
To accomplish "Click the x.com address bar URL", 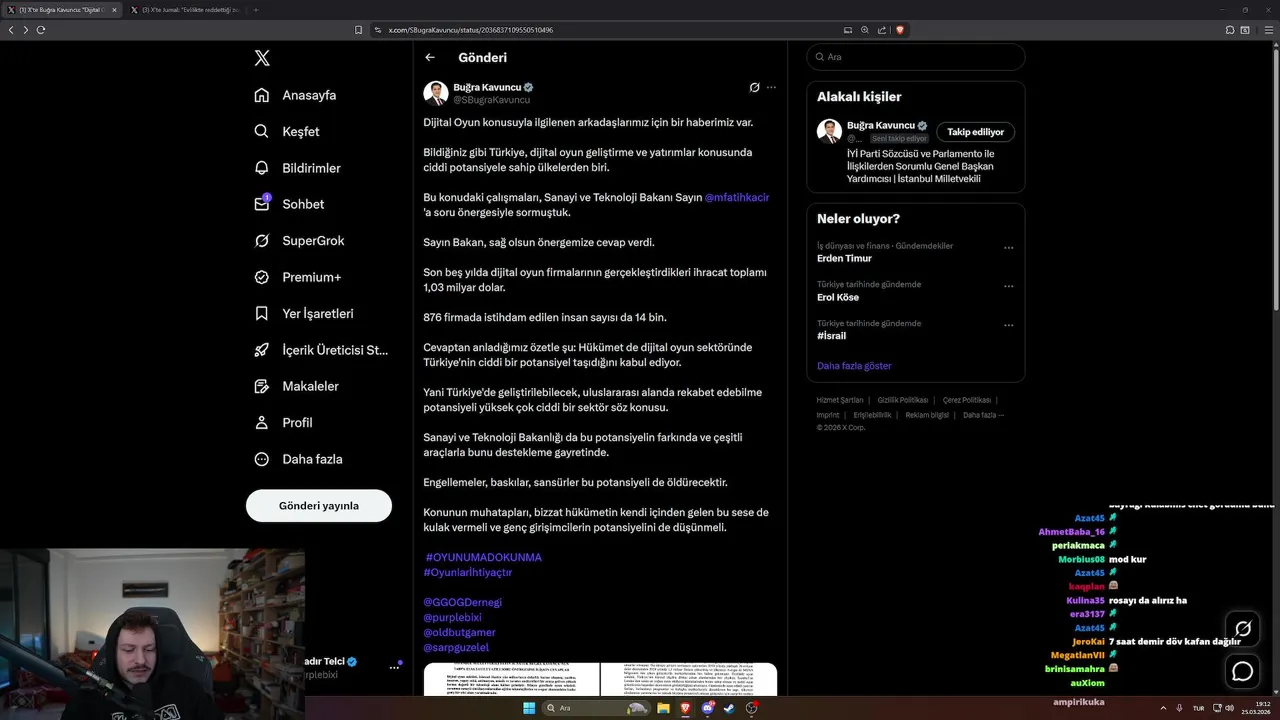I will pyautogui.click(x=470, y=30).
